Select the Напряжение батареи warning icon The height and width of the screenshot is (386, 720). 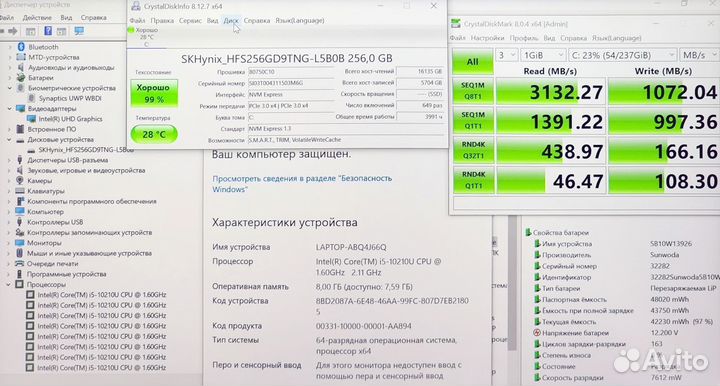tap(537, 333)
